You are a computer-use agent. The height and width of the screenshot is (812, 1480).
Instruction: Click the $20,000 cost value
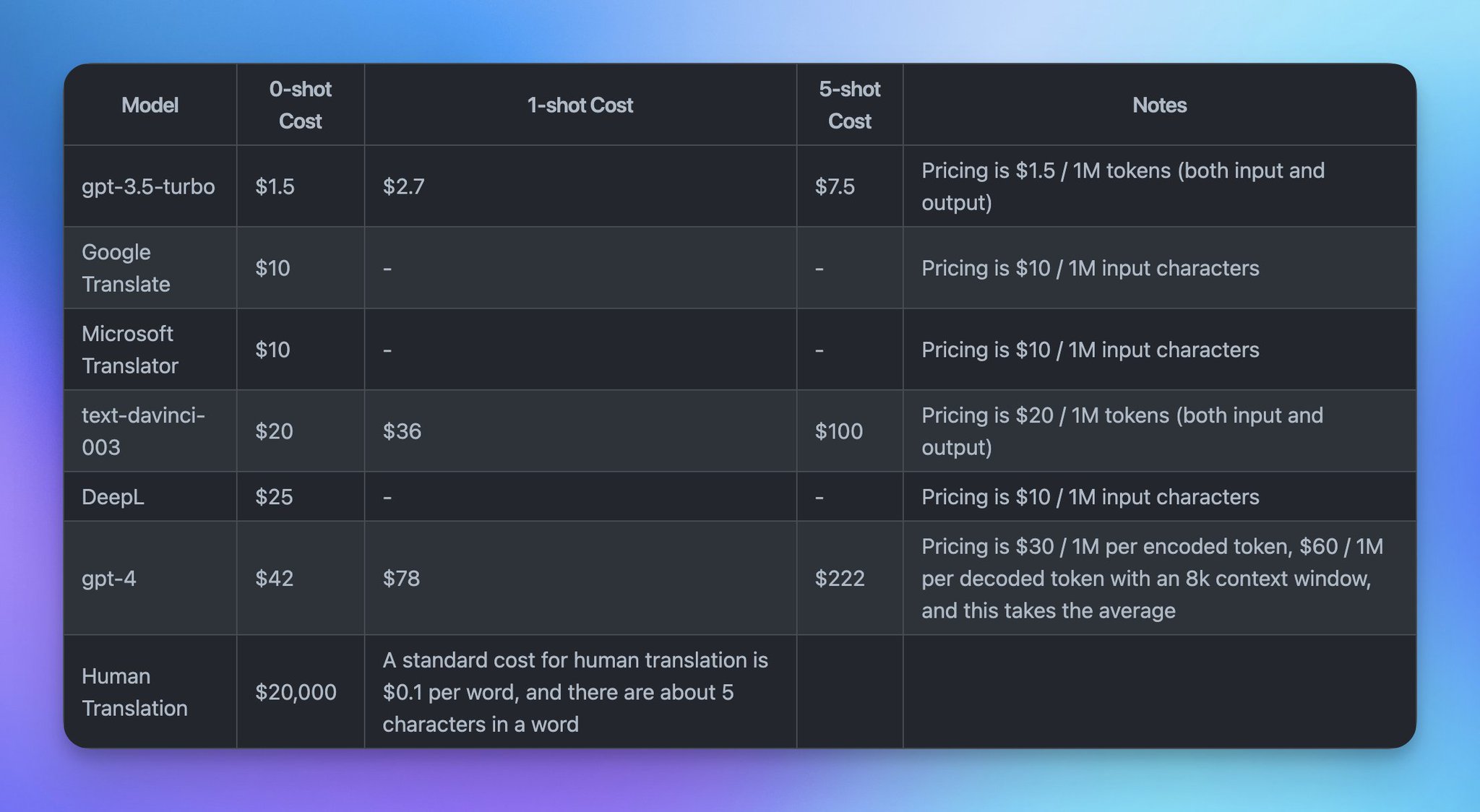tap(296, 692)
